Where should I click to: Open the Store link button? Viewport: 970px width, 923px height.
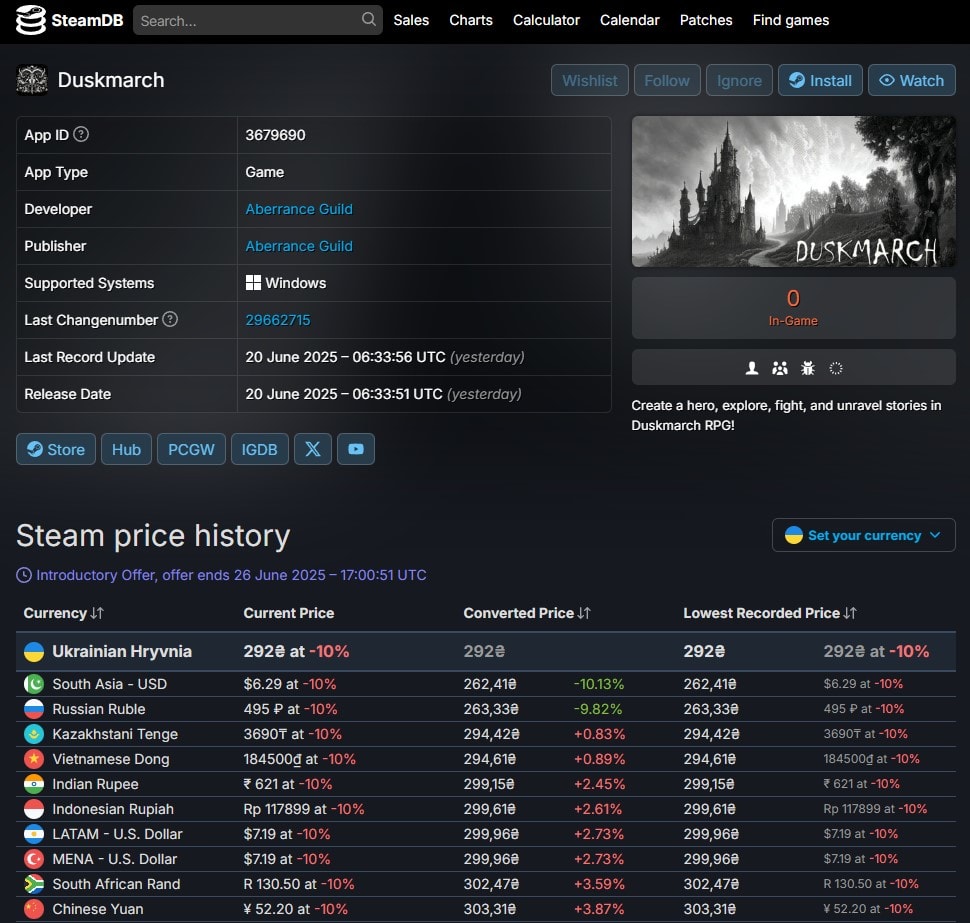point(56,449)
